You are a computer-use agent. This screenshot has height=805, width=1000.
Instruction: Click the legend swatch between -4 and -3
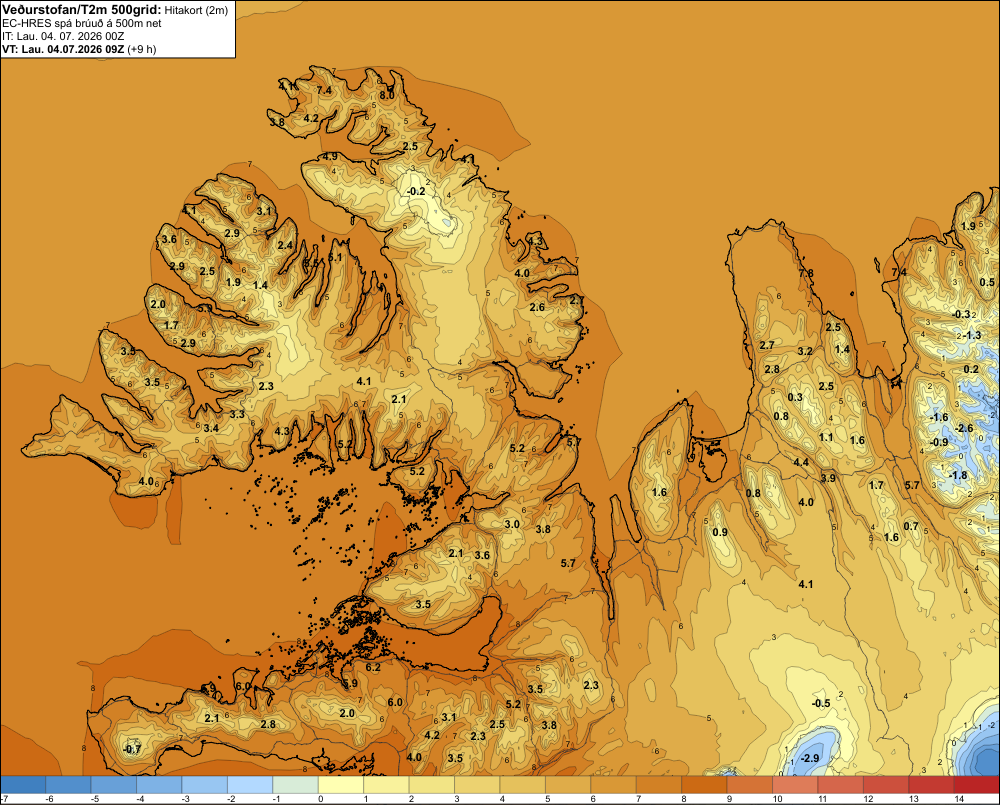click(x=159, y=785)
